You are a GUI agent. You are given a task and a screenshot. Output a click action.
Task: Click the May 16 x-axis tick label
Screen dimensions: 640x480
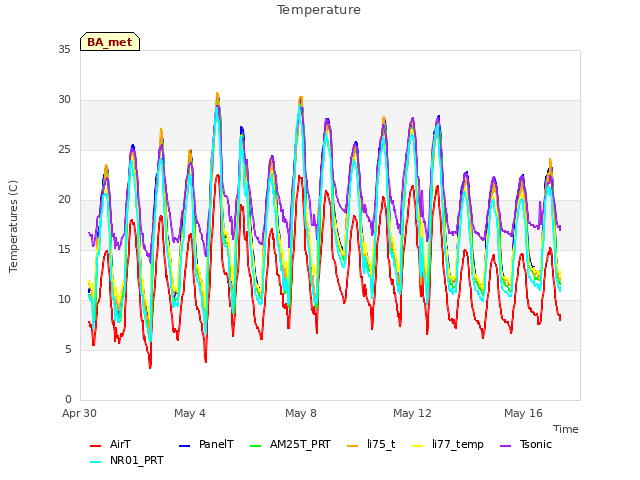(523, 413)
